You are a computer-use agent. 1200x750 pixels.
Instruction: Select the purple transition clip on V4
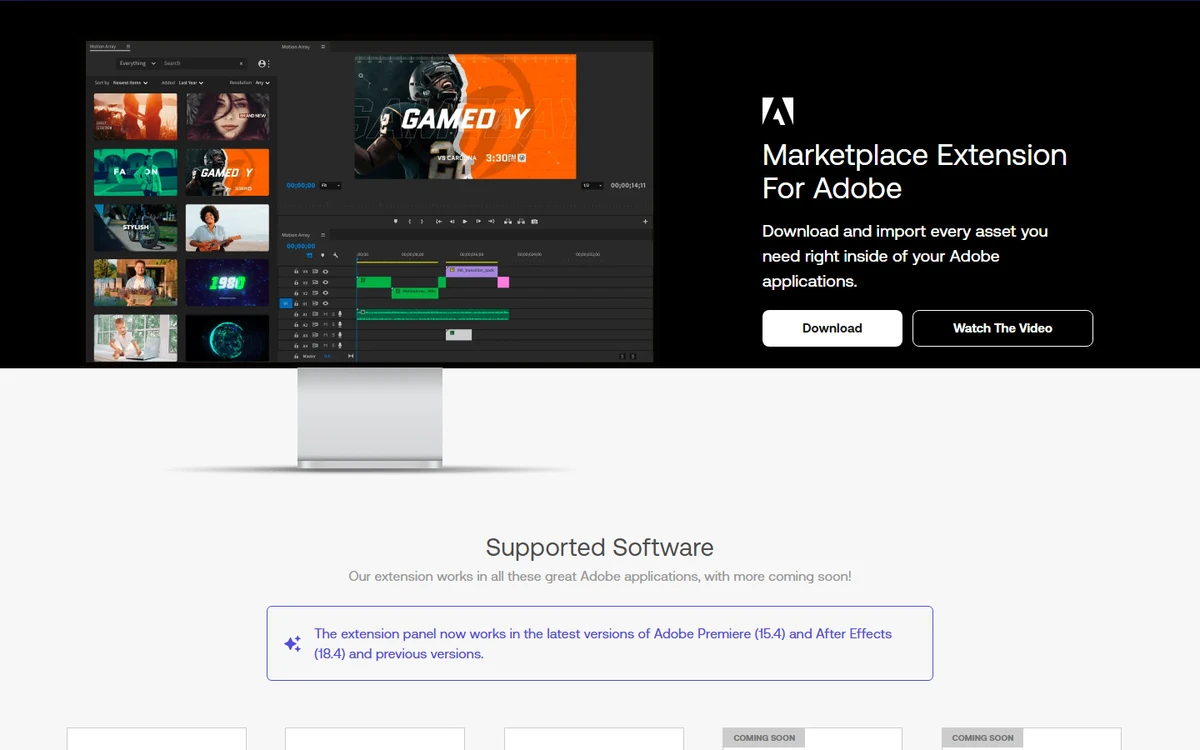[472, 271]
